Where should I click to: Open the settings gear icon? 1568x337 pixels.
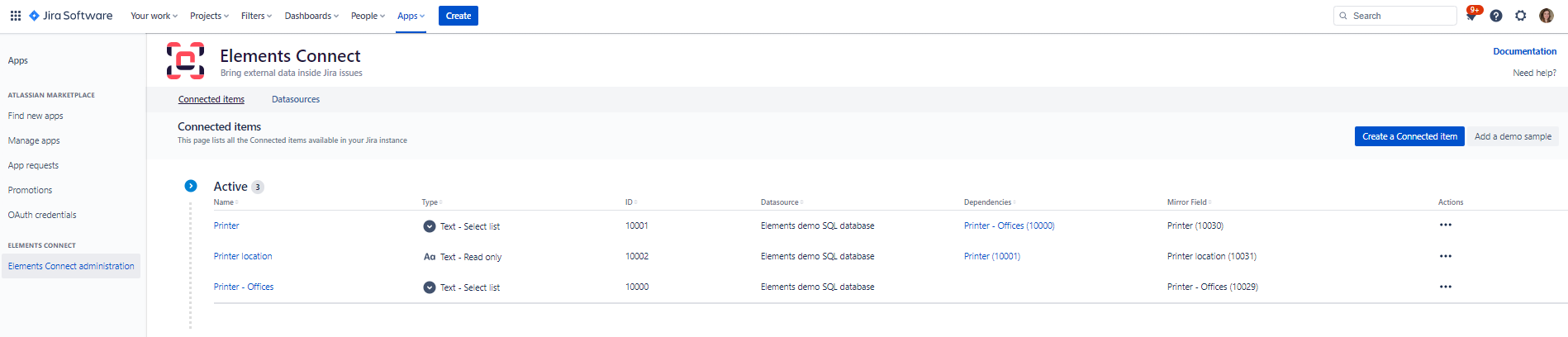tap(1521, 16)
